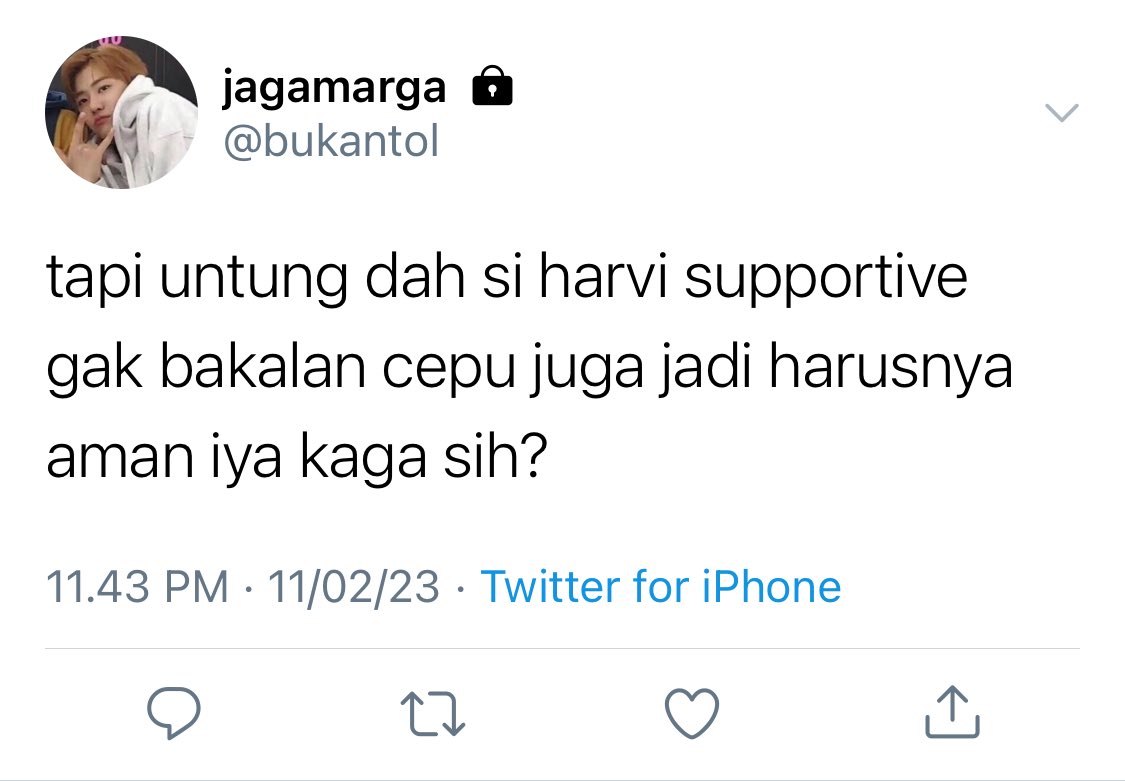Visit profile via jagamarga display name

pyautogui.click(x=334, y=88)
